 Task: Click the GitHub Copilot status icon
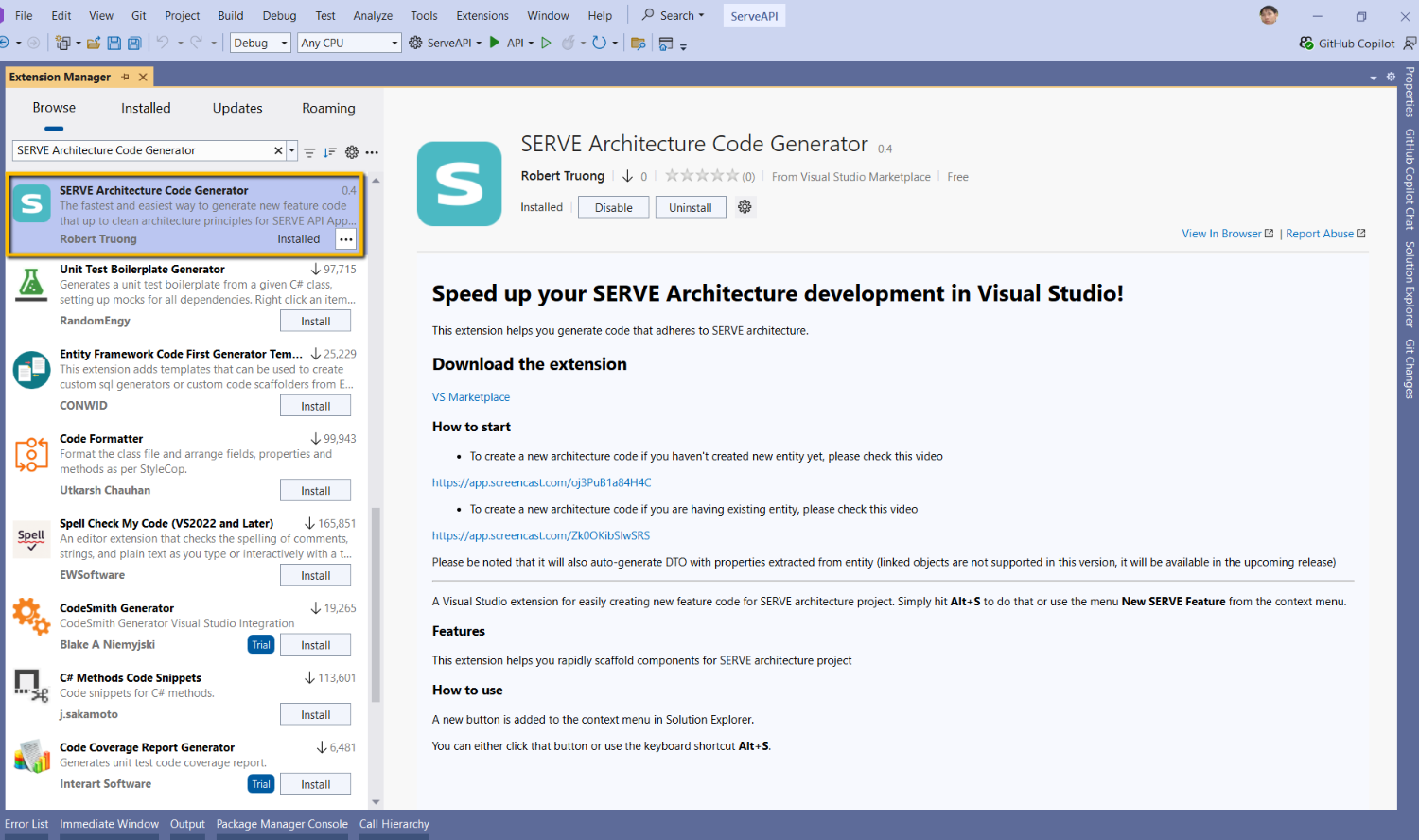coord(1306,44)
